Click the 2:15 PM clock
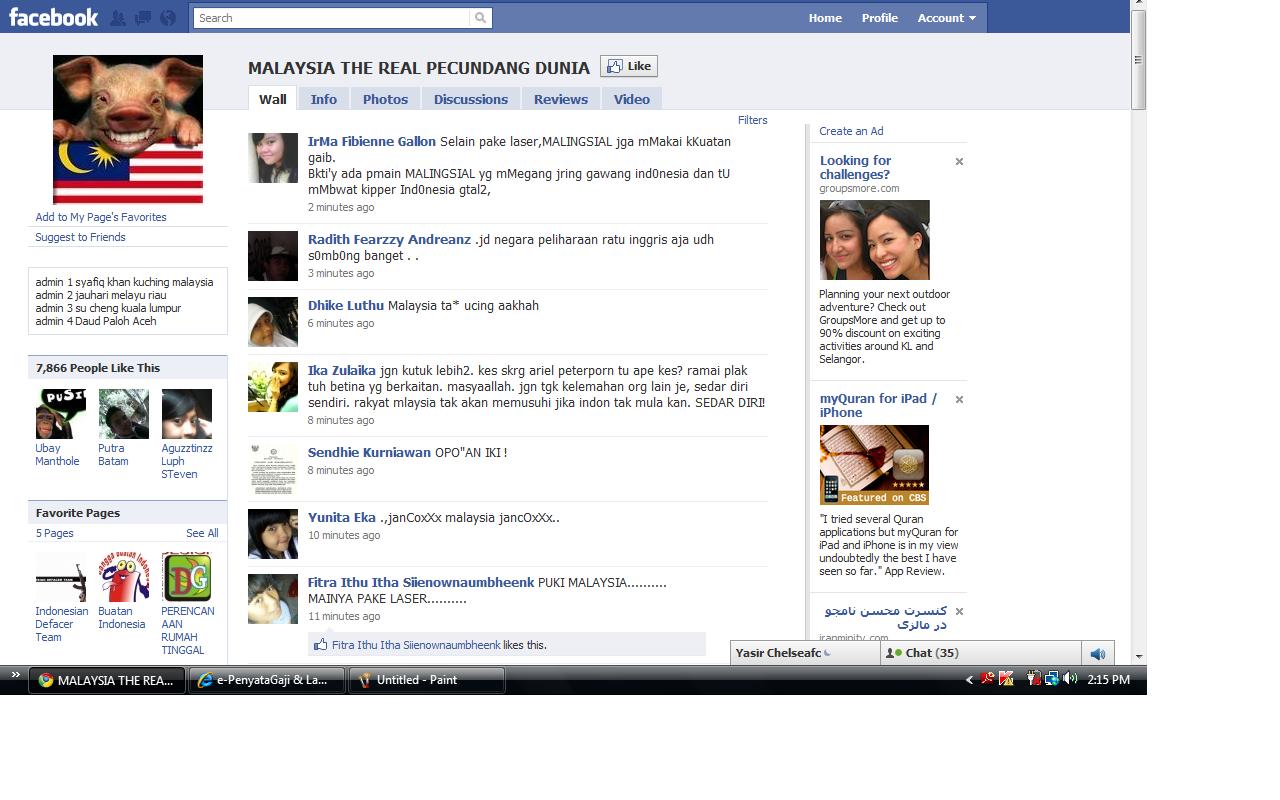Image resolution: width=1280 pixels, height=800 pixels. (1108, 680)
